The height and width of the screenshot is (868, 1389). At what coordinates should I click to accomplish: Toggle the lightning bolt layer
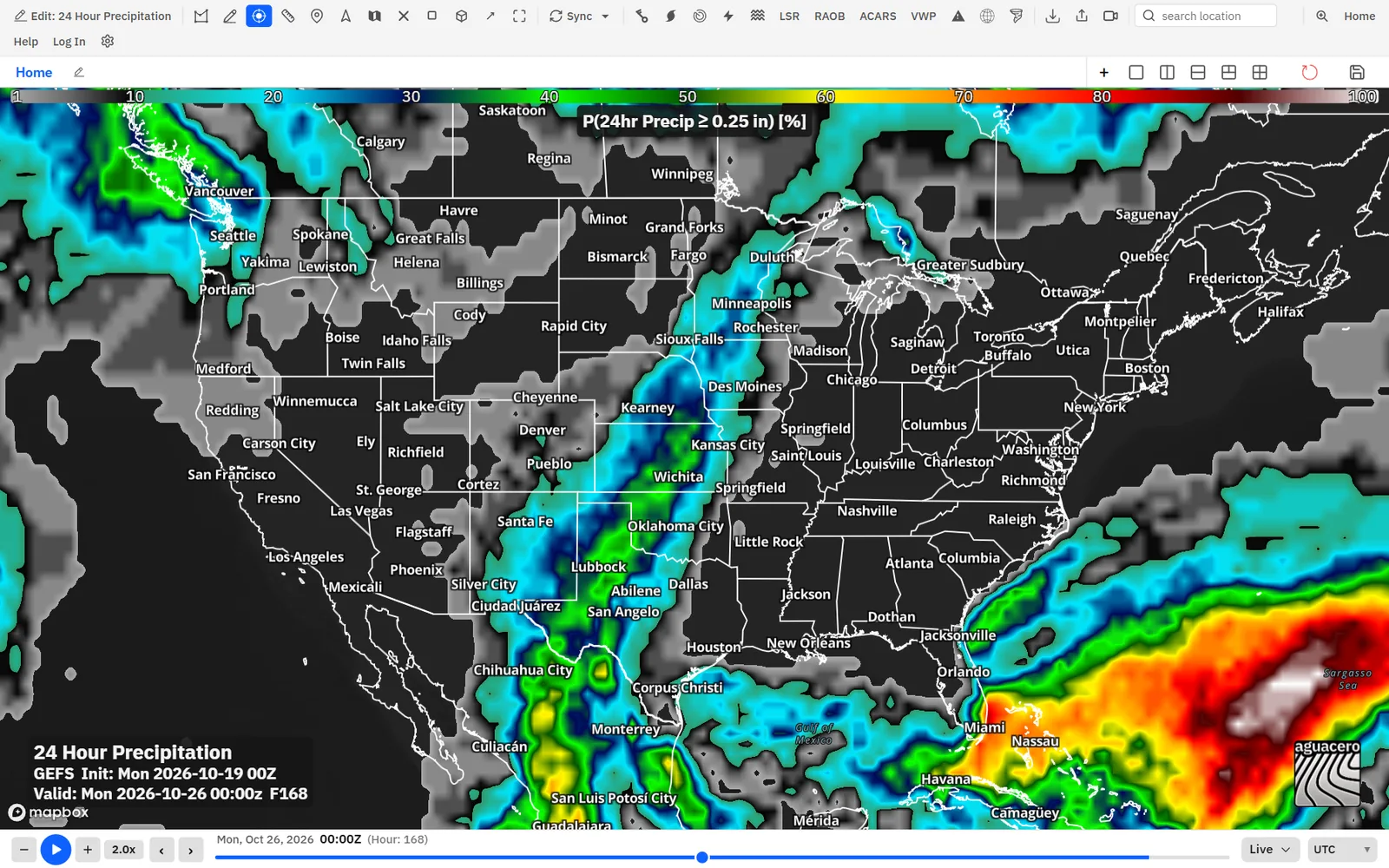728,16
